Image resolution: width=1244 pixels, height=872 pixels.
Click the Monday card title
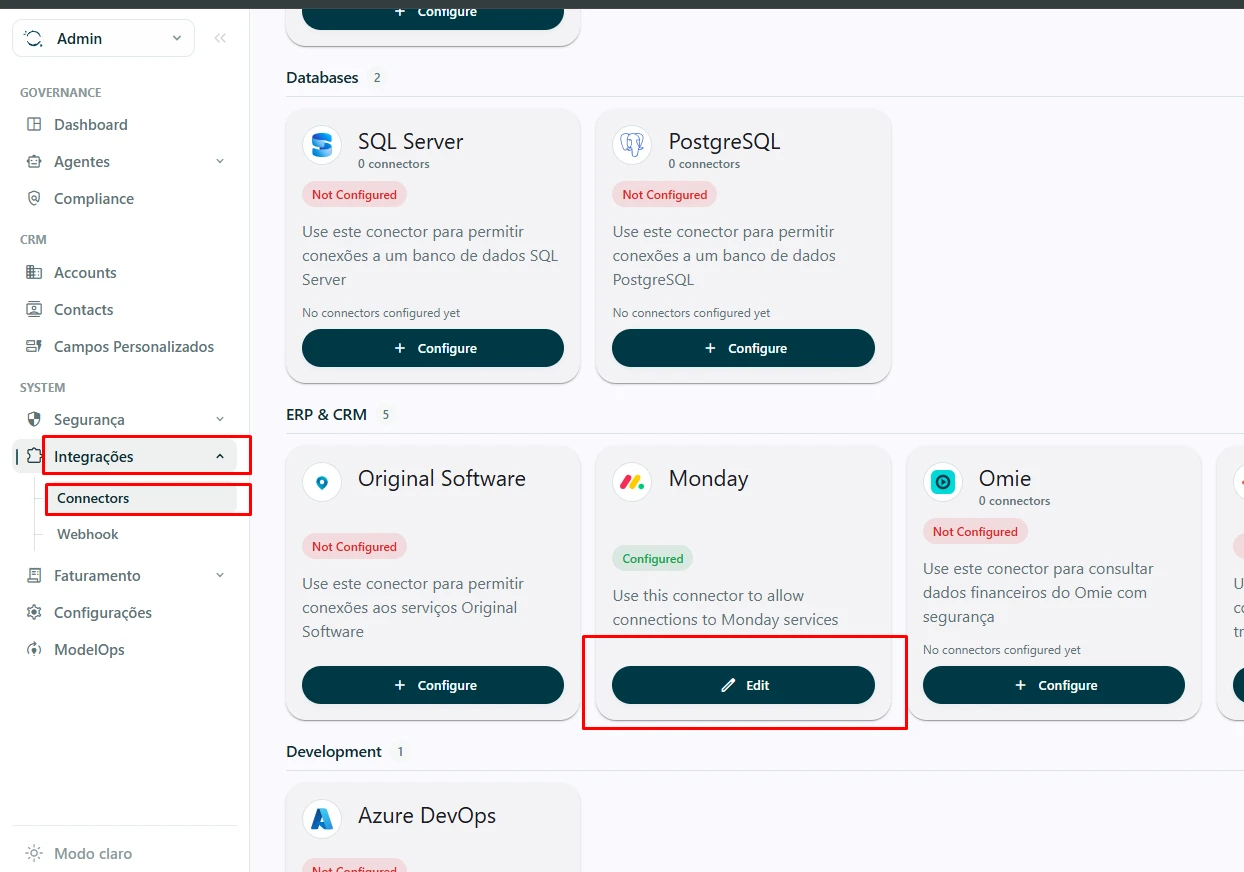(709, 479)
